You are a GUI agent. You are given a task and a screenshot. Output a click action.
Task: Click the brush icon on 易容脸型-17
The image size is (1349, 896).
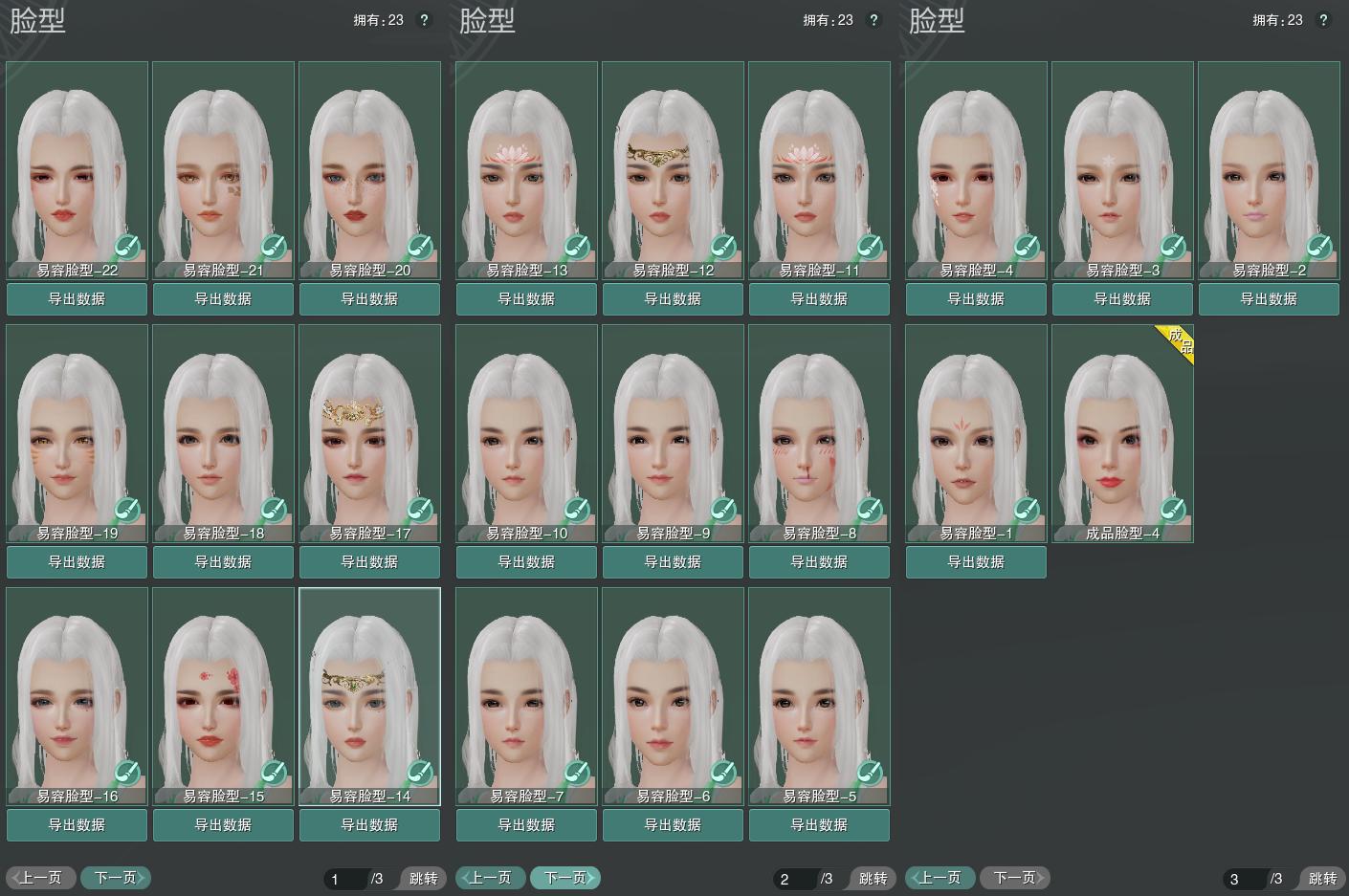click(x=420, y=511)
